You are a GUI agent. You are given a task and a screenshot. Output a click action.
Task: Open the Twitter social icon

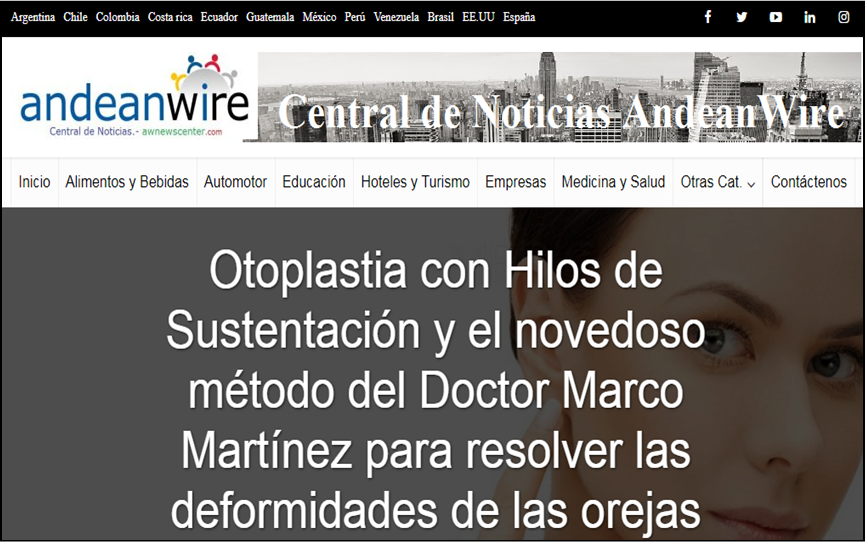pyautogui.click(x=742, y=17)
